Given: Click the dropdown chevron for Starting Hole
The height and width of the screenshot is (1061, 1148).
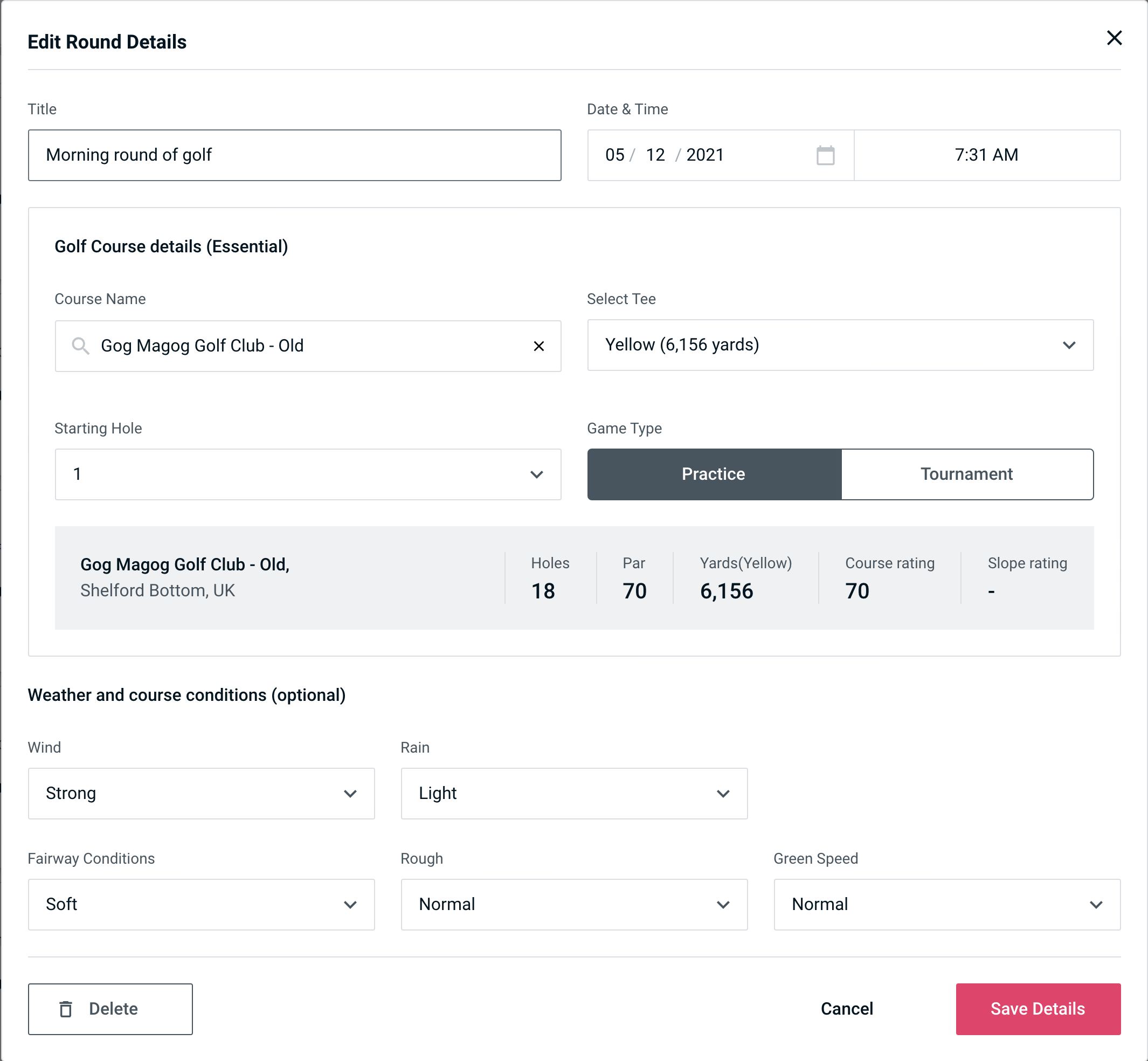Looking at the screenshot, I should tap(537, 474).
